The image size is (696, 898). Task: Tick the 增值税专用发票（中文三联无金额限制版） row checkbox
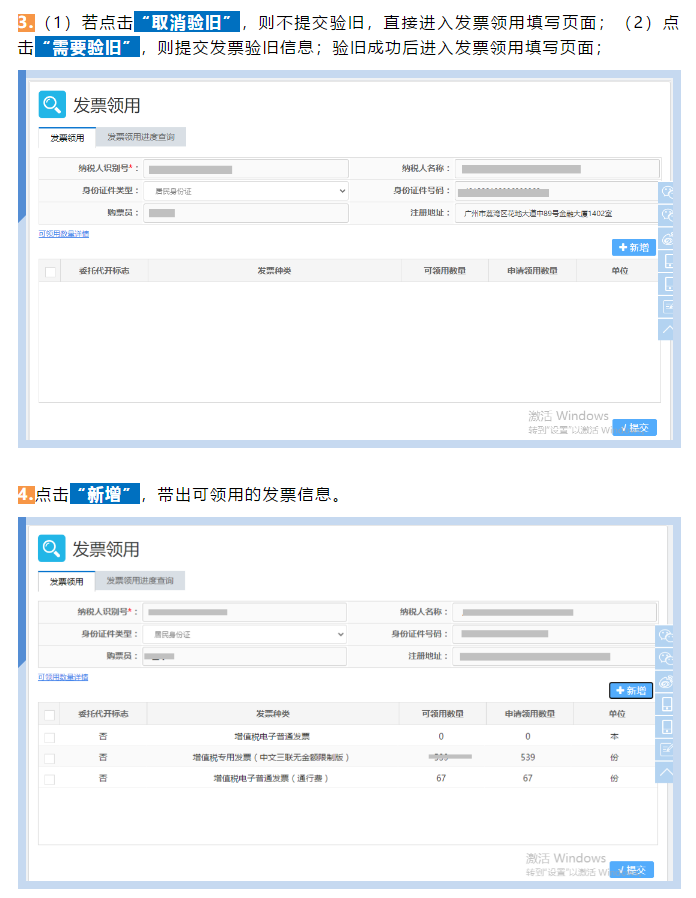click(49, 758)
